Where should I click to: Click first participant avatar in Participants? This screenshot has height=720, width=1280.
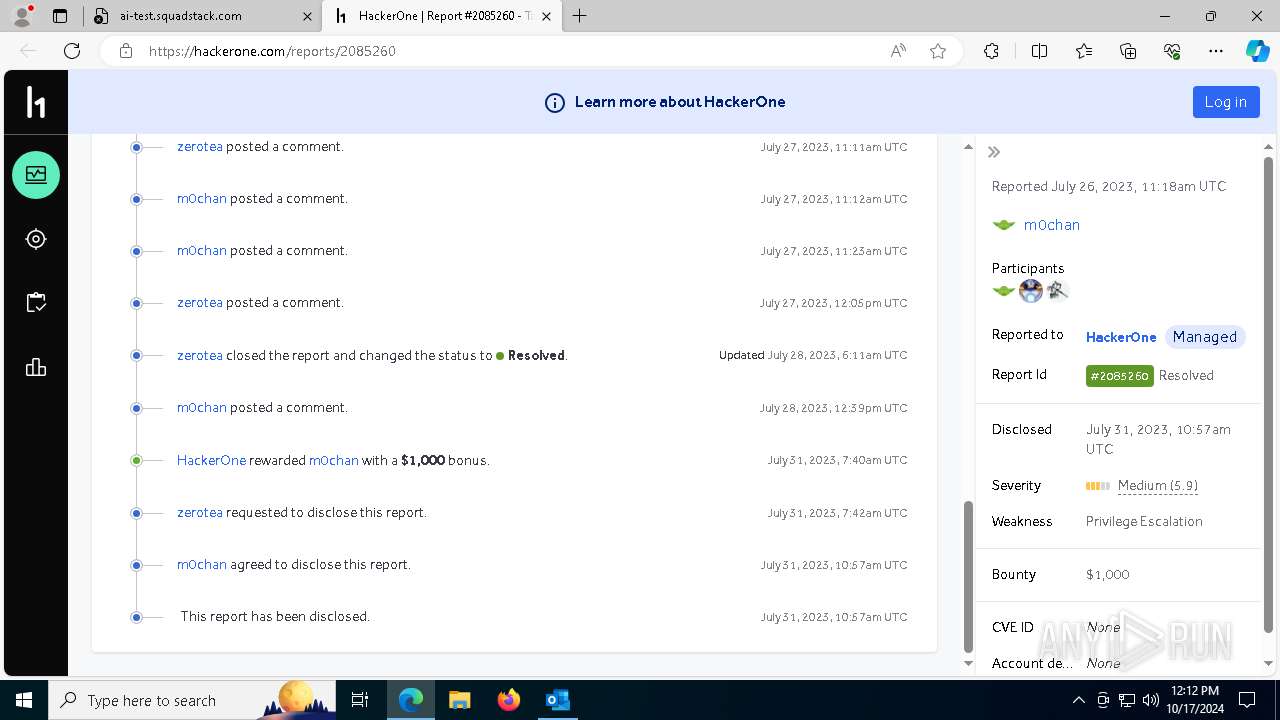click(x=1004, y=291)
